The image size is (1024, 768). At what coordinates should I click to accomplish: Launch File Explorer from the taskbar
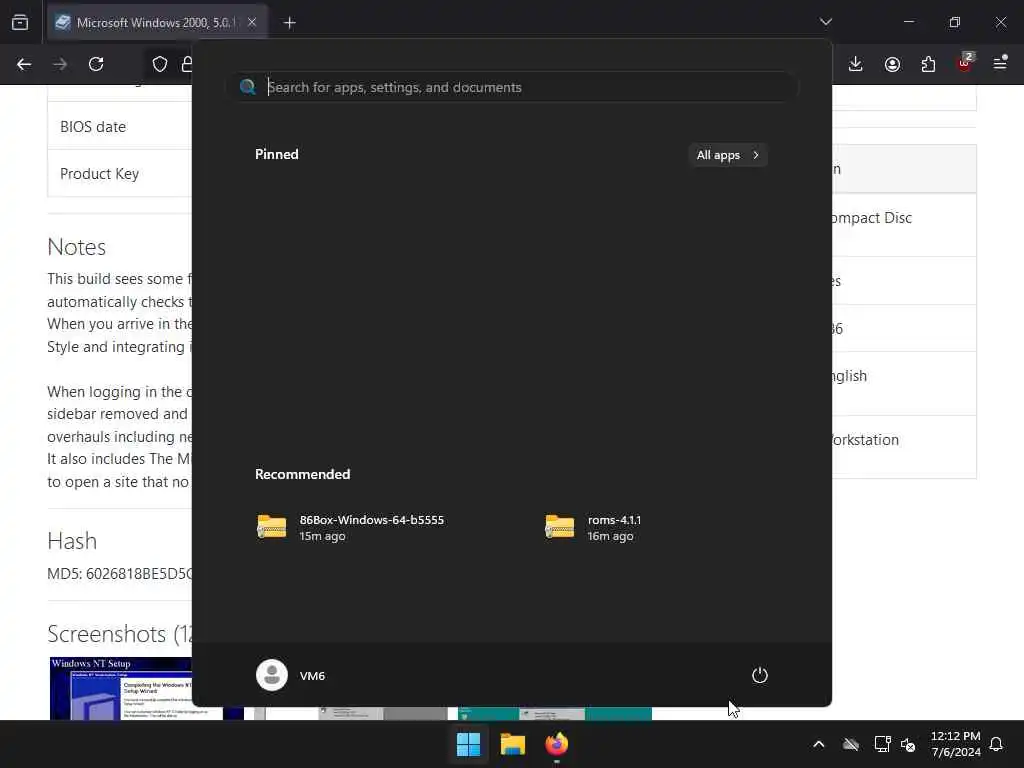click(x=513, y=744)
